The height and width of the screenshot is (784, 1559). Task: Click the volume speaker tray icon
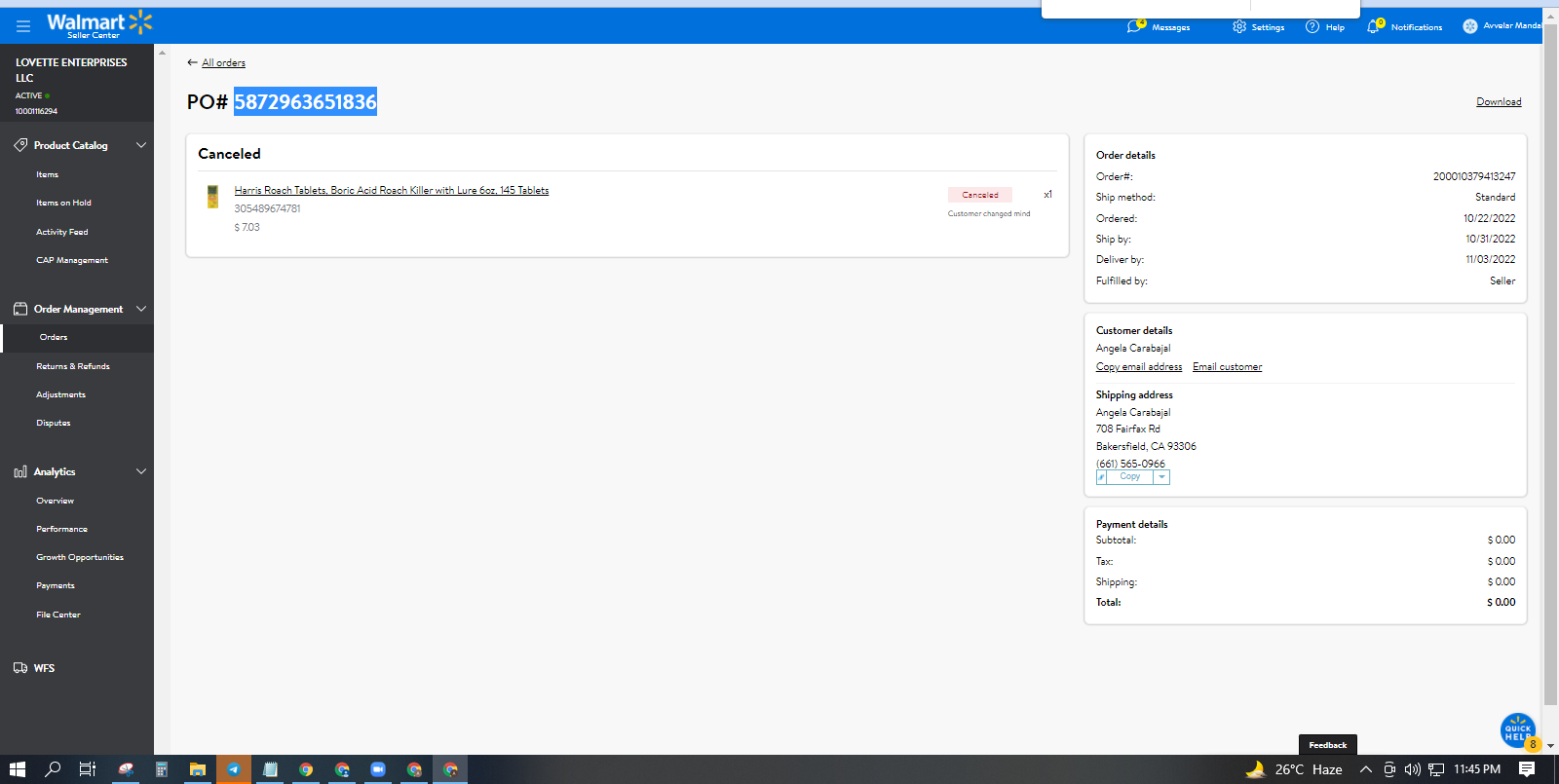click(1413, 769)
